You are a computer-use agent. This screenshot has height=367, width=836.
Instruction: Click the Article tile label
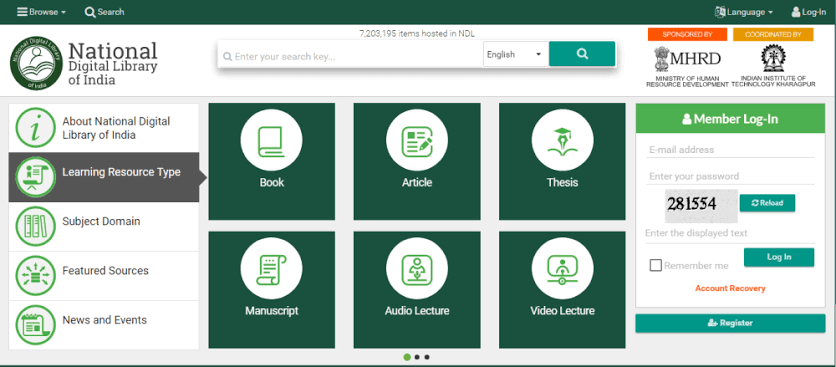click(x=417, y=182)
